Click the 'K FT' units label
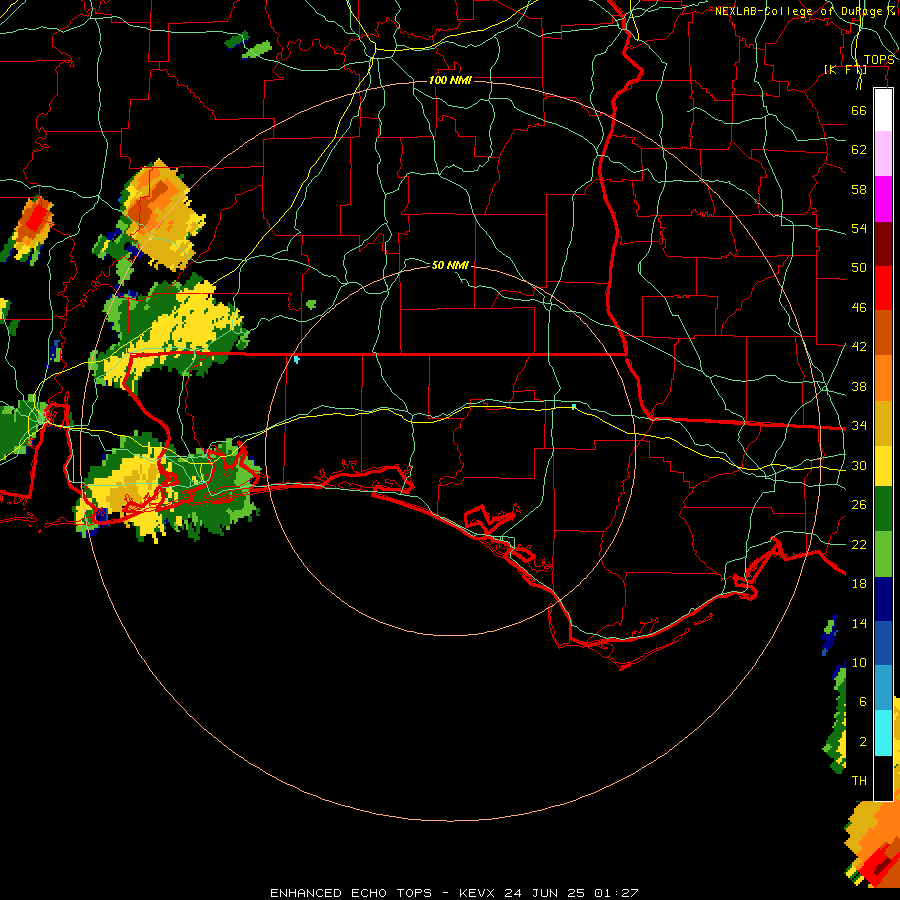 pyautogui.click(x=845, y=70)
